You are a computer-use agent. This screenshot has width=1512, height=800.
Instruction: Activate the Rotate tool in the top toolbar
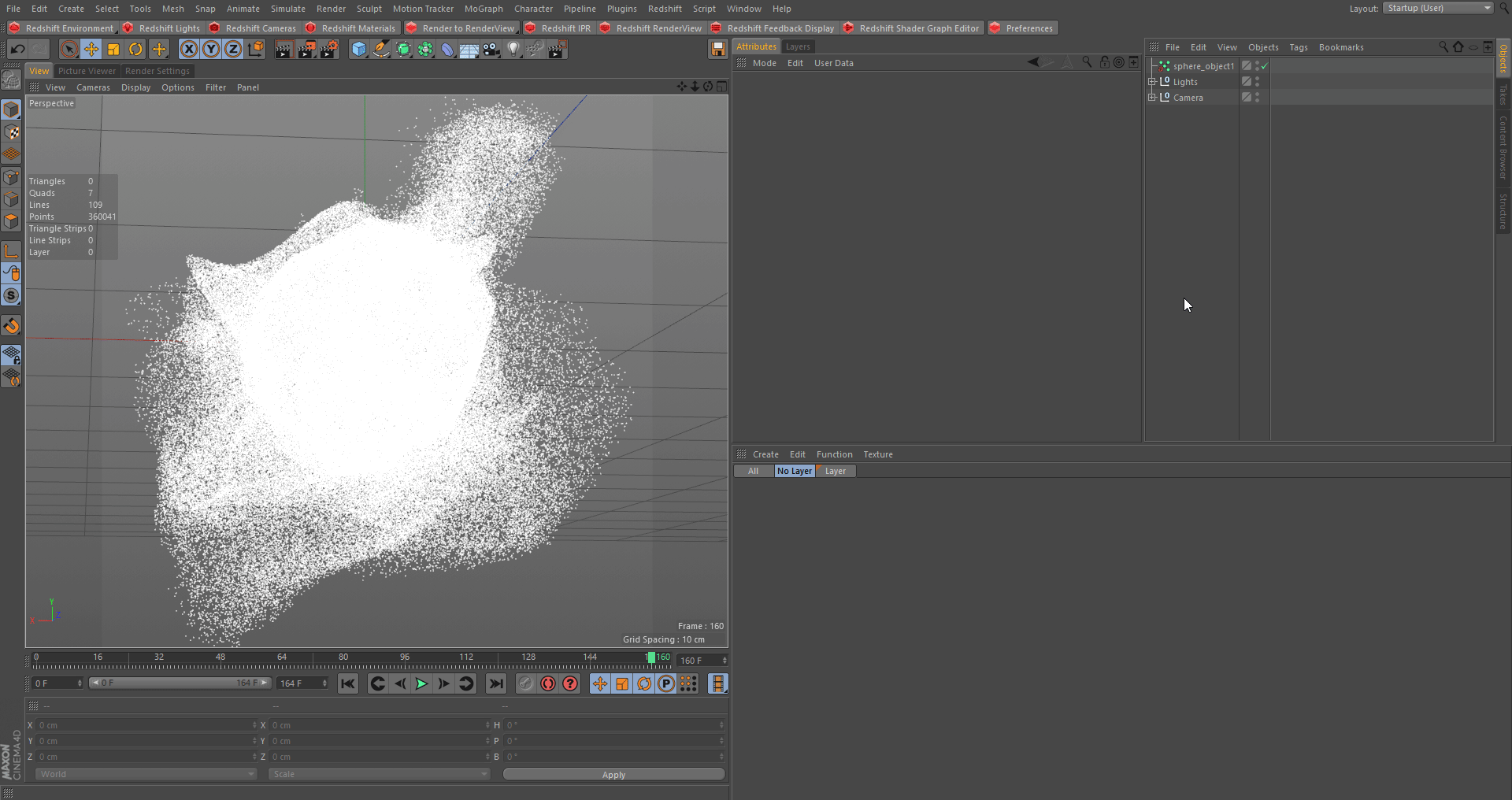(x=135, y=49)
